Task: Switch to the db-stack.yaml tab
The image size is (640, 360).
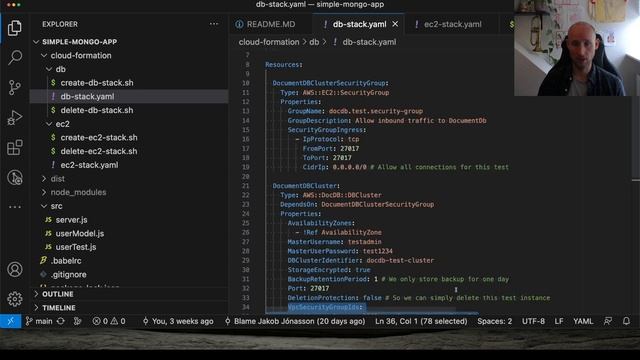Action: 359,24
